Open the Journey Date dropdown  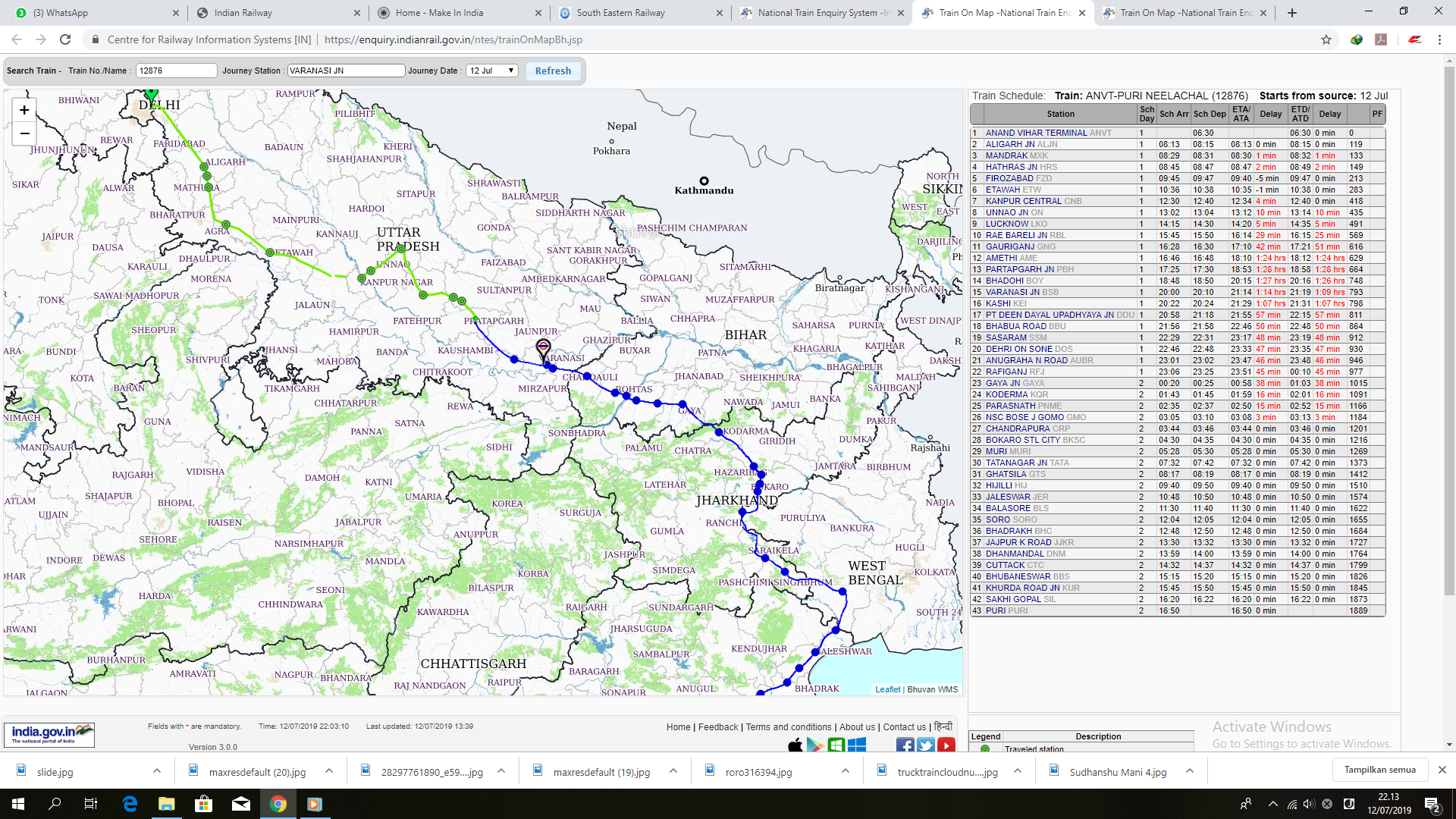pyautogui.click(x=491, y=71)
